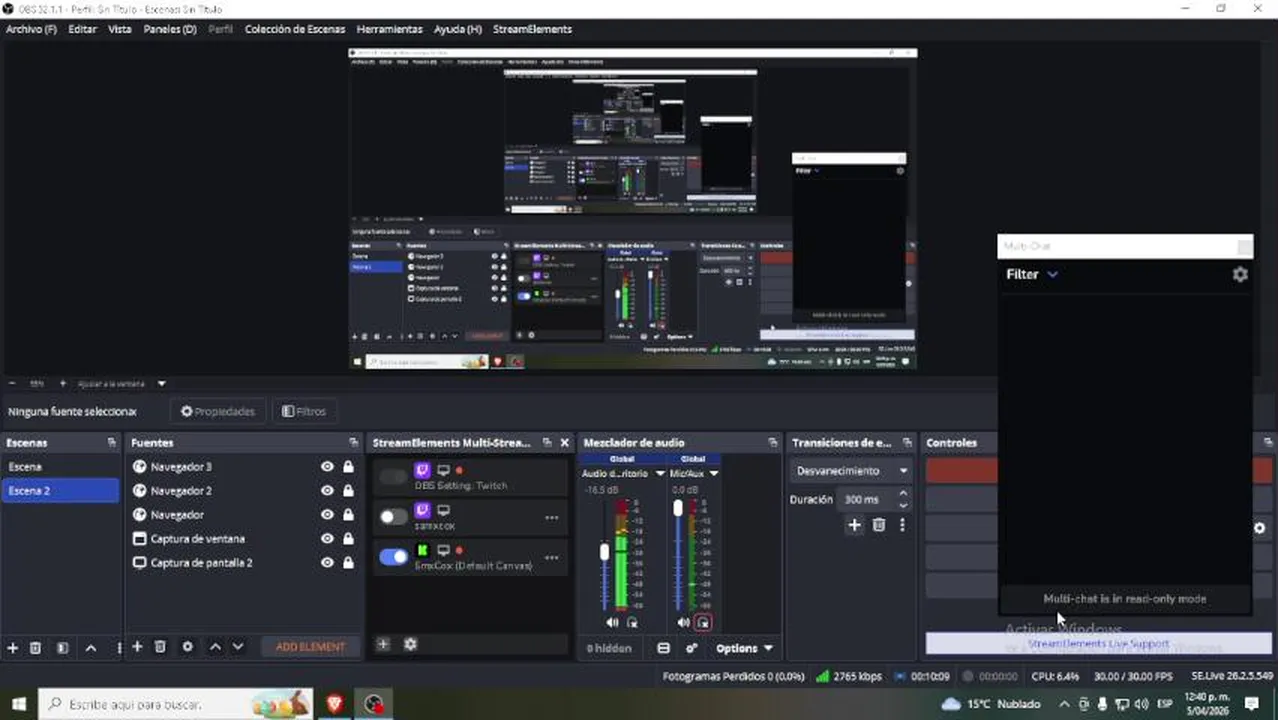Click Filtros button
This screenshot has width=1278, height=720.
click(304, 411)
